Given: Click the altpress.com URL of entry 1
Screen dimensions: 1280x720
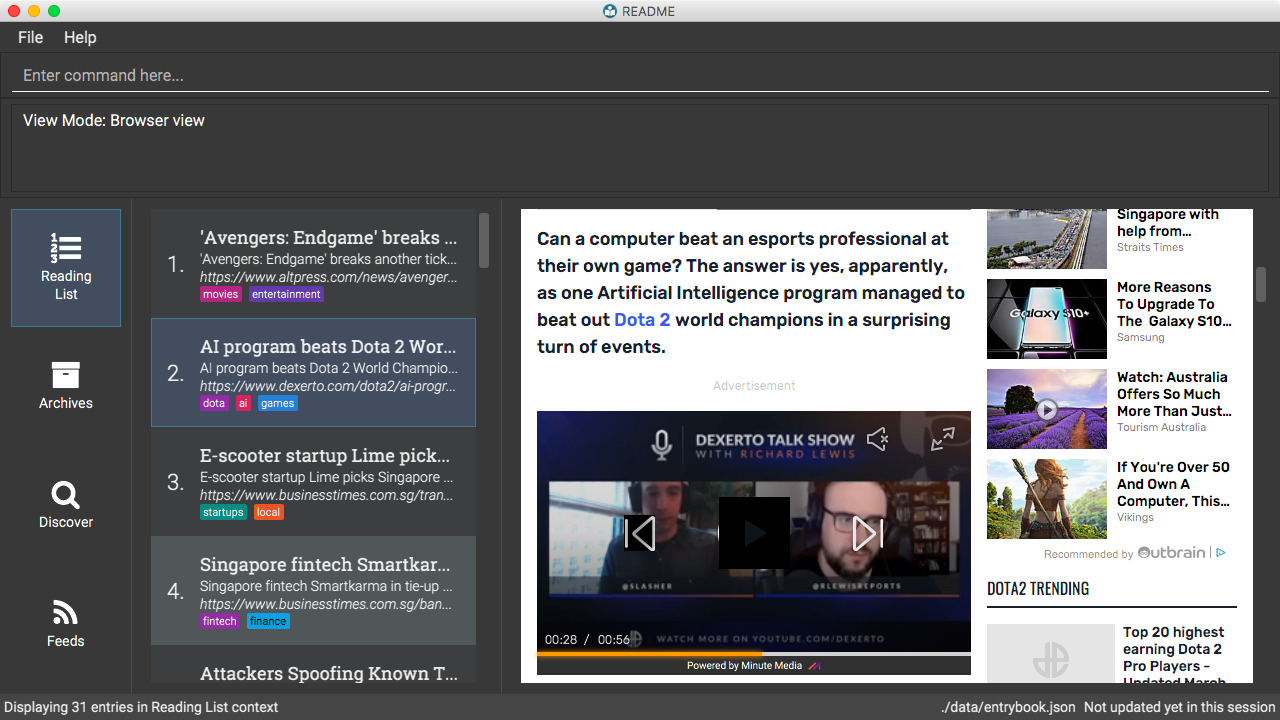Looking at the screenshot, I should pyautogui.click(x=328, y=277).
